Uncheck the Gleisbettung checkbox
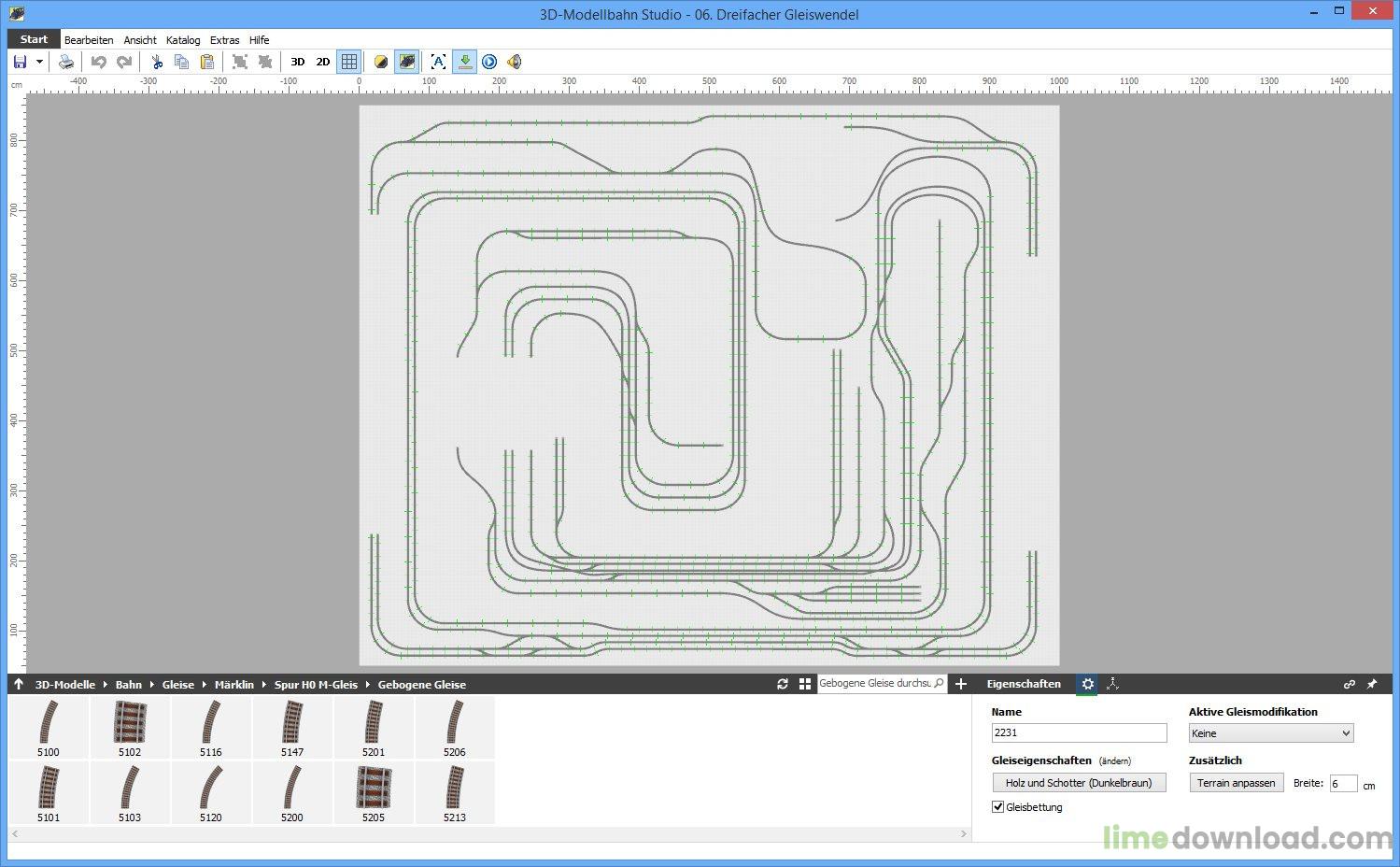The width and height of the screenshot is (1400, 867). [998, 806]
